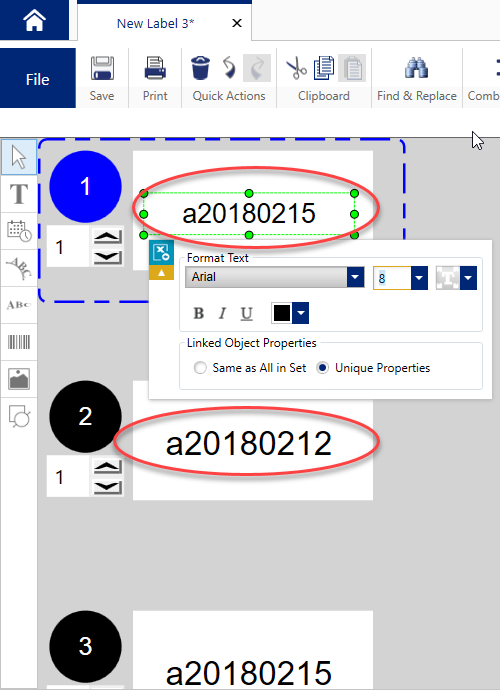The height and width of the screenshot is (698, 500).
Task: Print the label using the printer icon
Action: (155, 68)
